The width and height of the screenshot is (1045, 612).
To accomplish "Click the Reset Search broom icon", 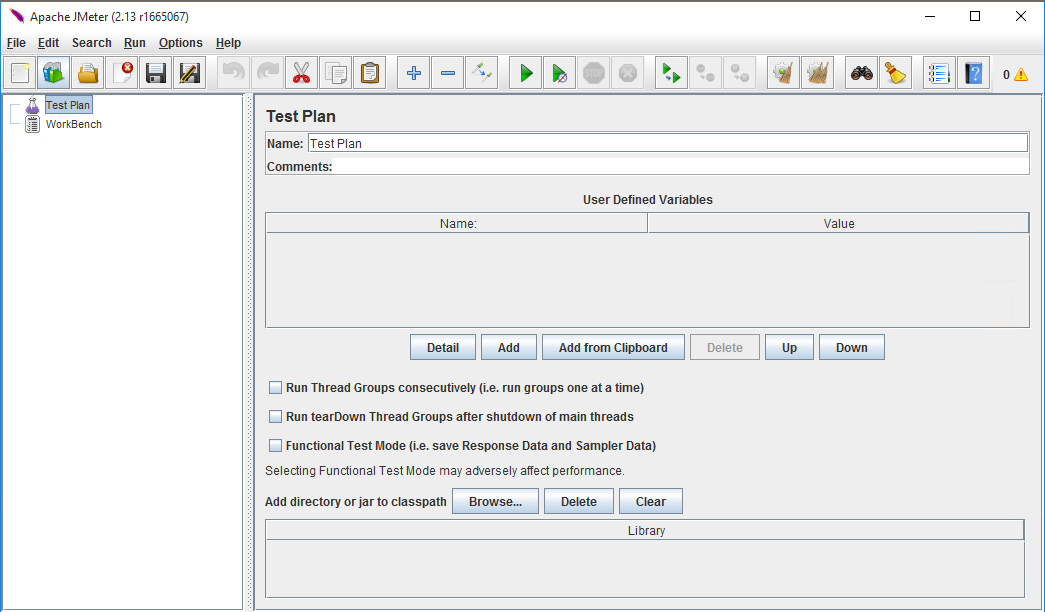I will 896,73.
